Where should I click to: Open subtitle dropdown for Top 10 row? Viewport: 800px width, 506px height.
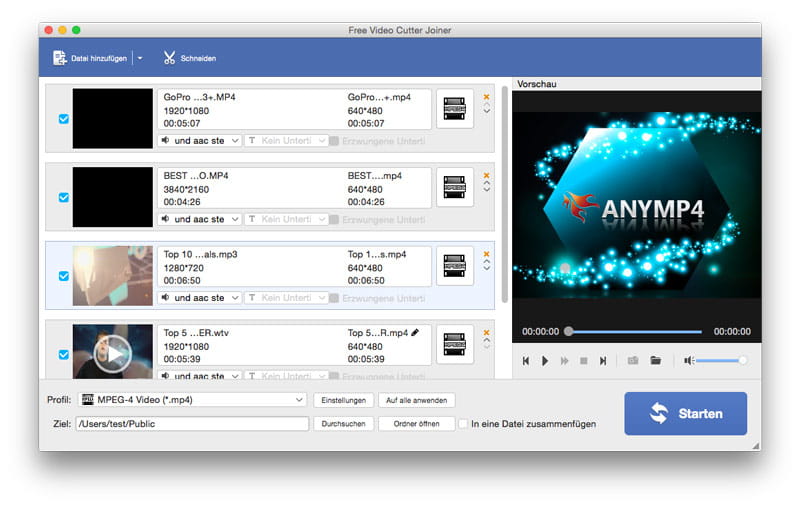pos(286,297)
